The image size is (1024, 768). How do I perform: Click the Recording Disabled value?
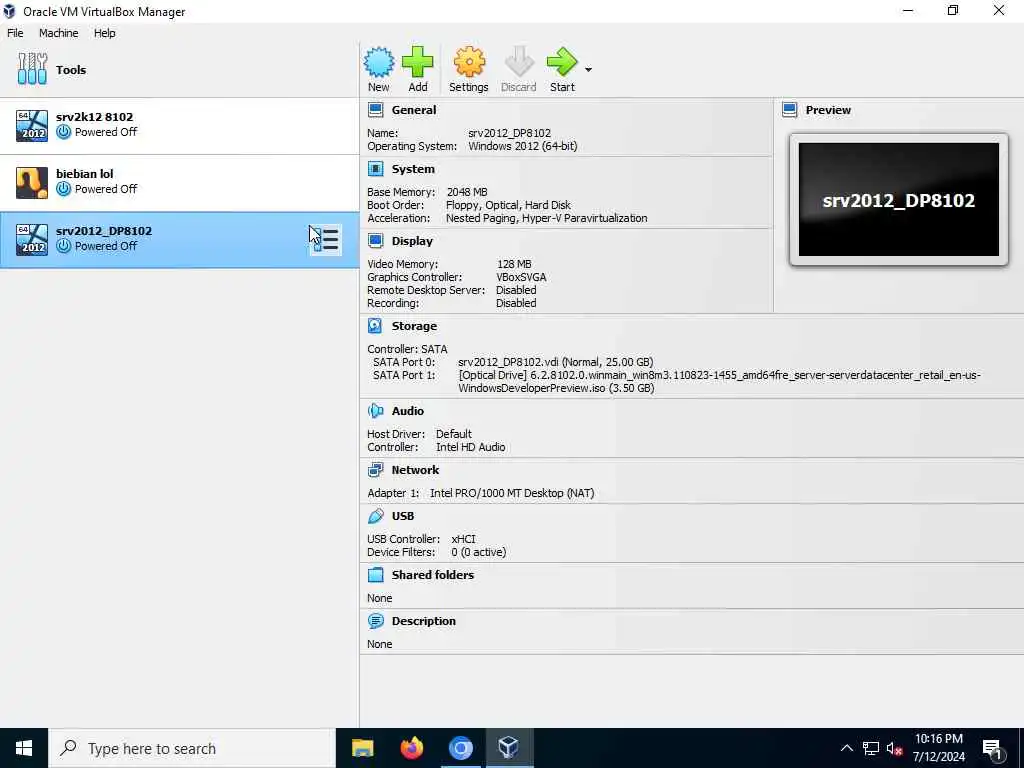coord(516,303)
